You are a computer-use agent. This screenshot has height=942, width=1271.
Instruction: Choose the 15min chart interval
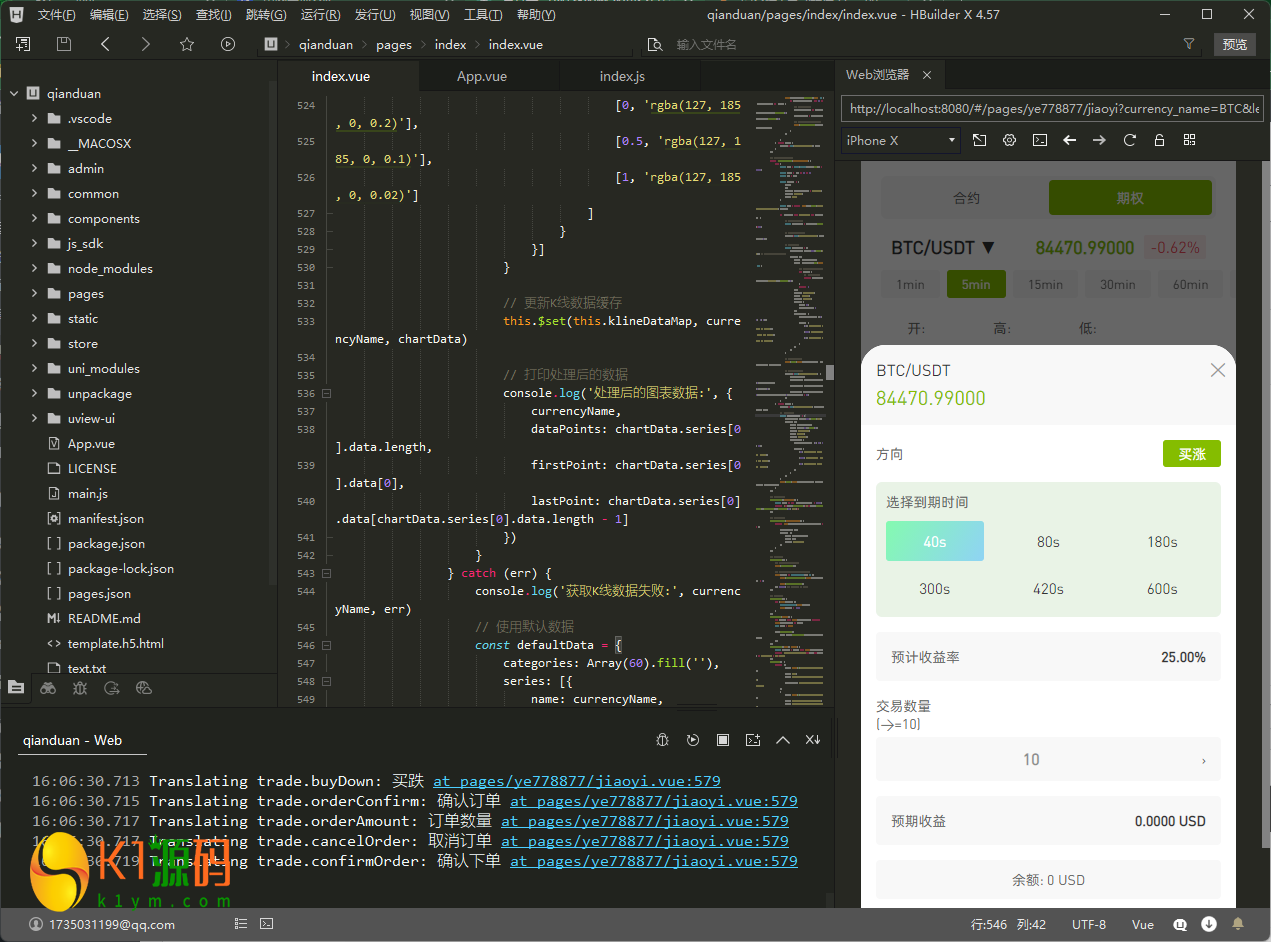pyautogui.click(x=1045, y=284)
